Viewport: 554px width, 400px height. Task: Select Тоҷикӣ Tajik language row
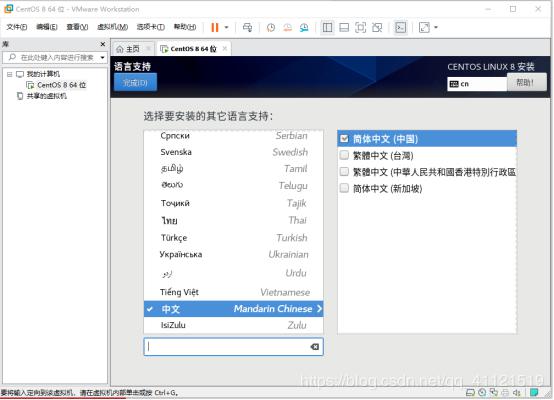coord(234,203)
